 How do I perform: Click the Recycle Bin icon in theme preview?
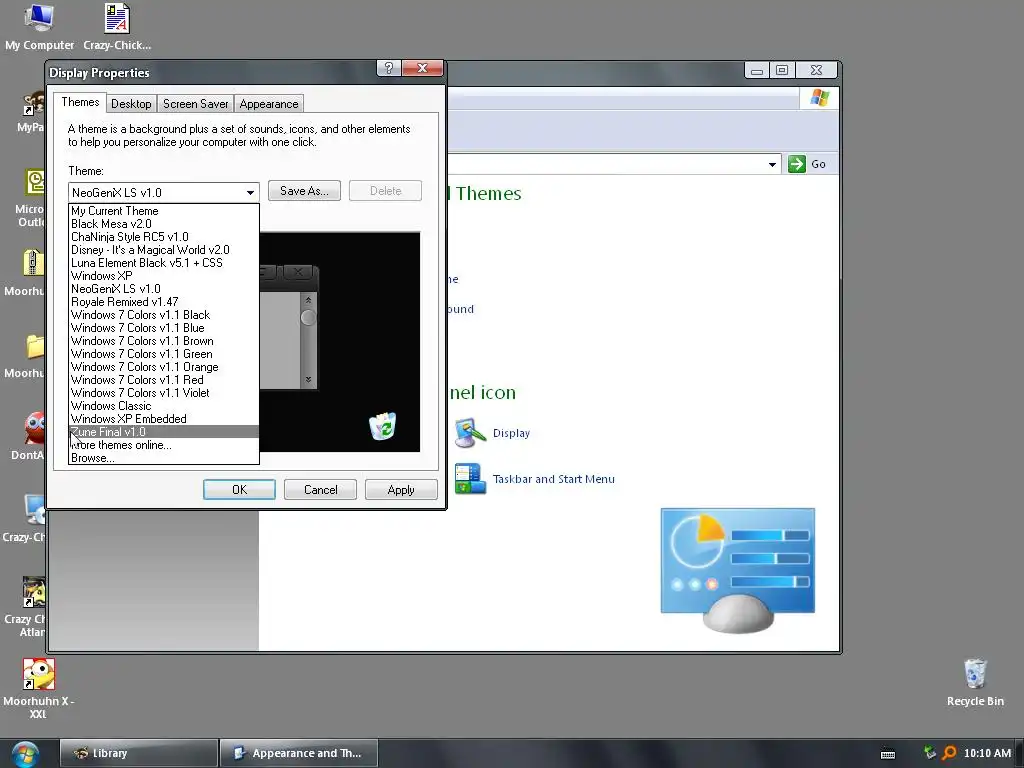[x=383, y=426]
